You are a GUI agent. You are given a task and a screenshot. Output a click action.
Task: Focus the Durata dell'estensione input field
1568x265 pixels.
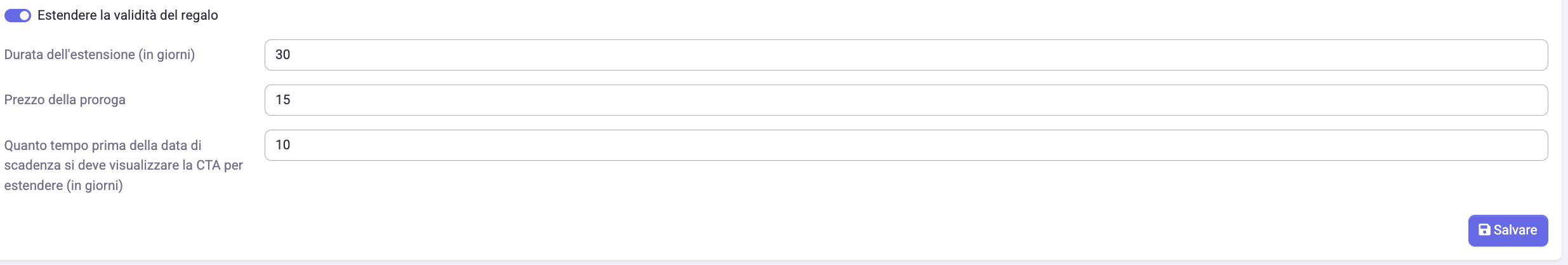[906, 55]
